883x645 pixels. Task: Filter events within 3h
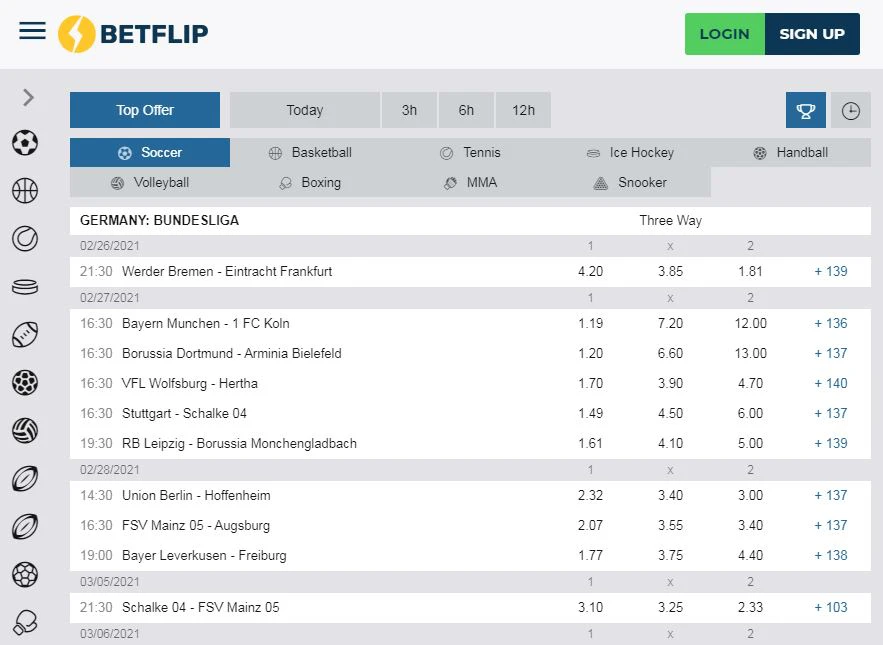click(409, 110)
